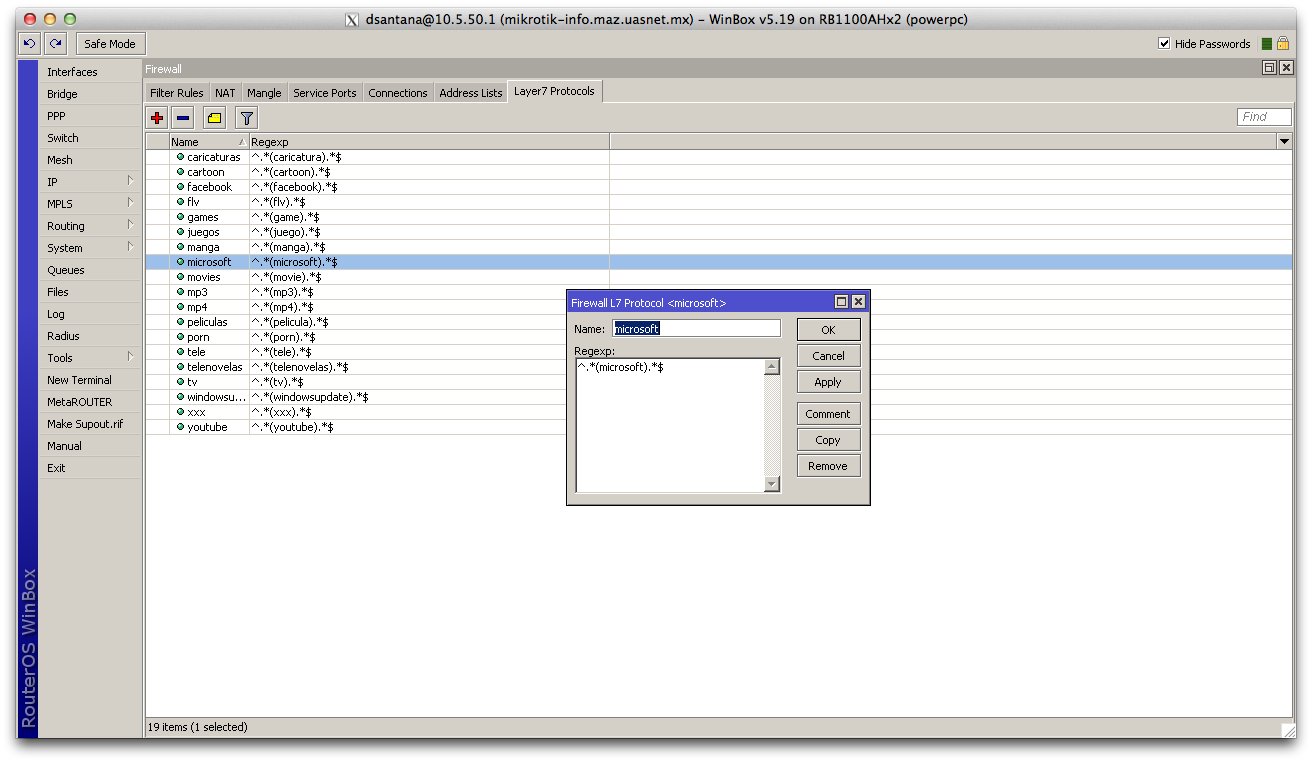Click the Regexp box scrollbar down arrow
Screen dimensions: 1312x762
pos(771,484)
